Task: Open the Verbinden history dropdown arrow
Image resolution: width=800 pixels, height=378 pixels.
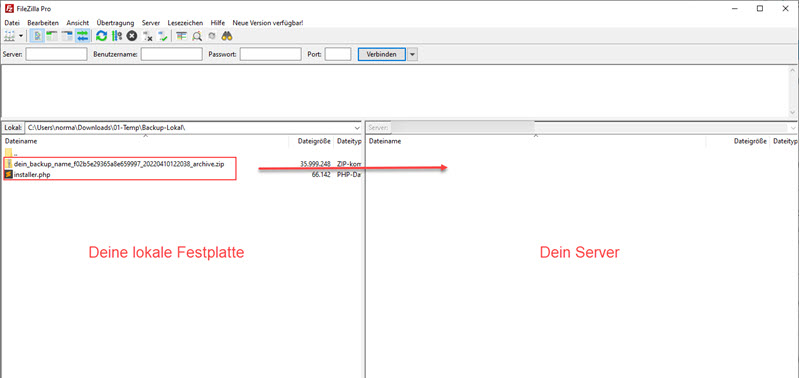Action: [412, 54]
